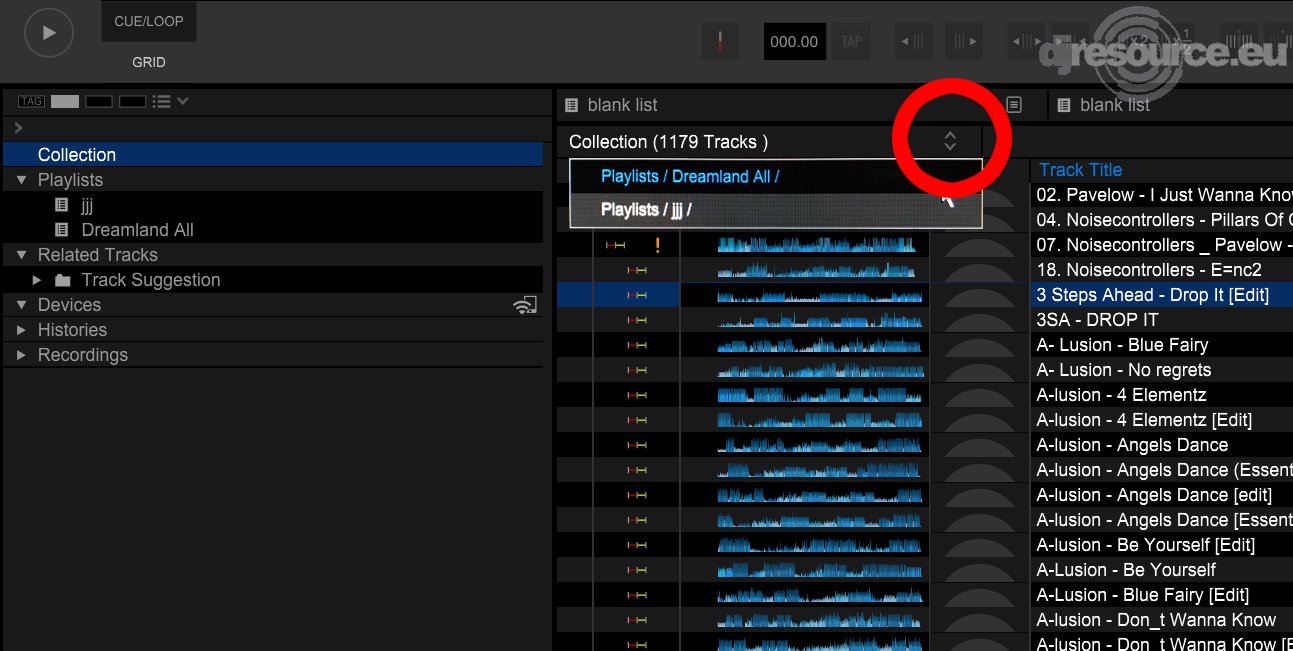Click Collection (1179 Tracks) header label
The width and height of the screenshot is (1293, 651).
point(669,142)
